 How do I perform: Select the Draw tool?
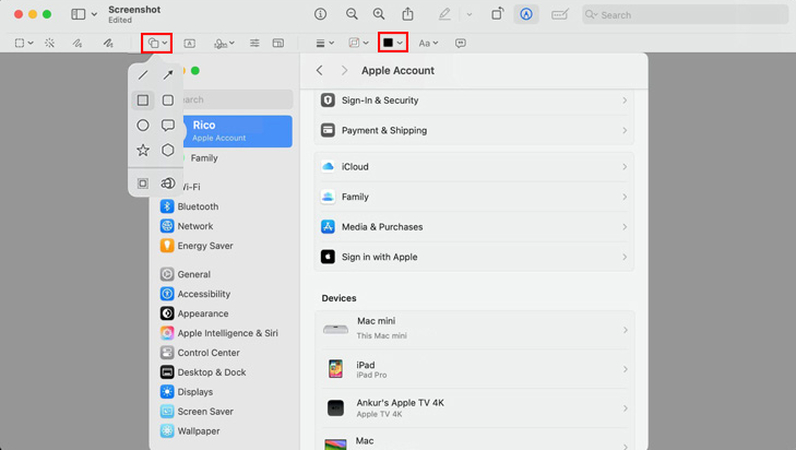point(108,43)
